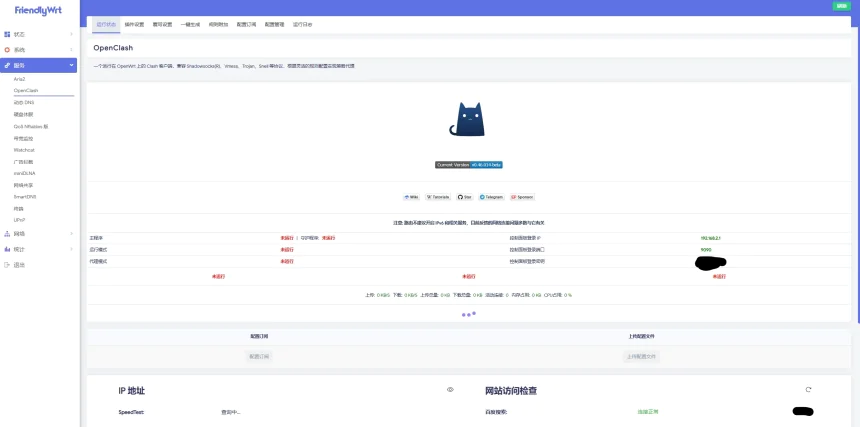Viewport: 860px width, 427px height.
Task: Click the Current Version badge
Action: 469,164
